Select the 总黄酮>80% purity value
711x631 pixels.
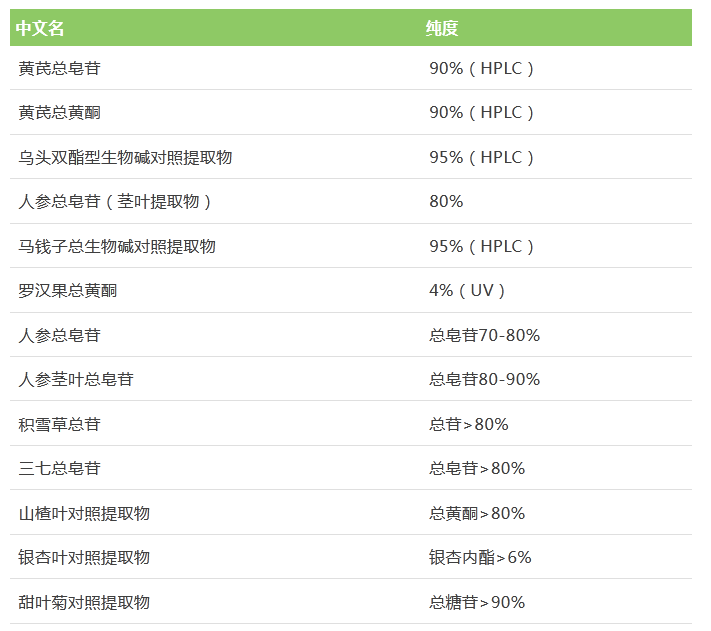click(x=477, y=513)
